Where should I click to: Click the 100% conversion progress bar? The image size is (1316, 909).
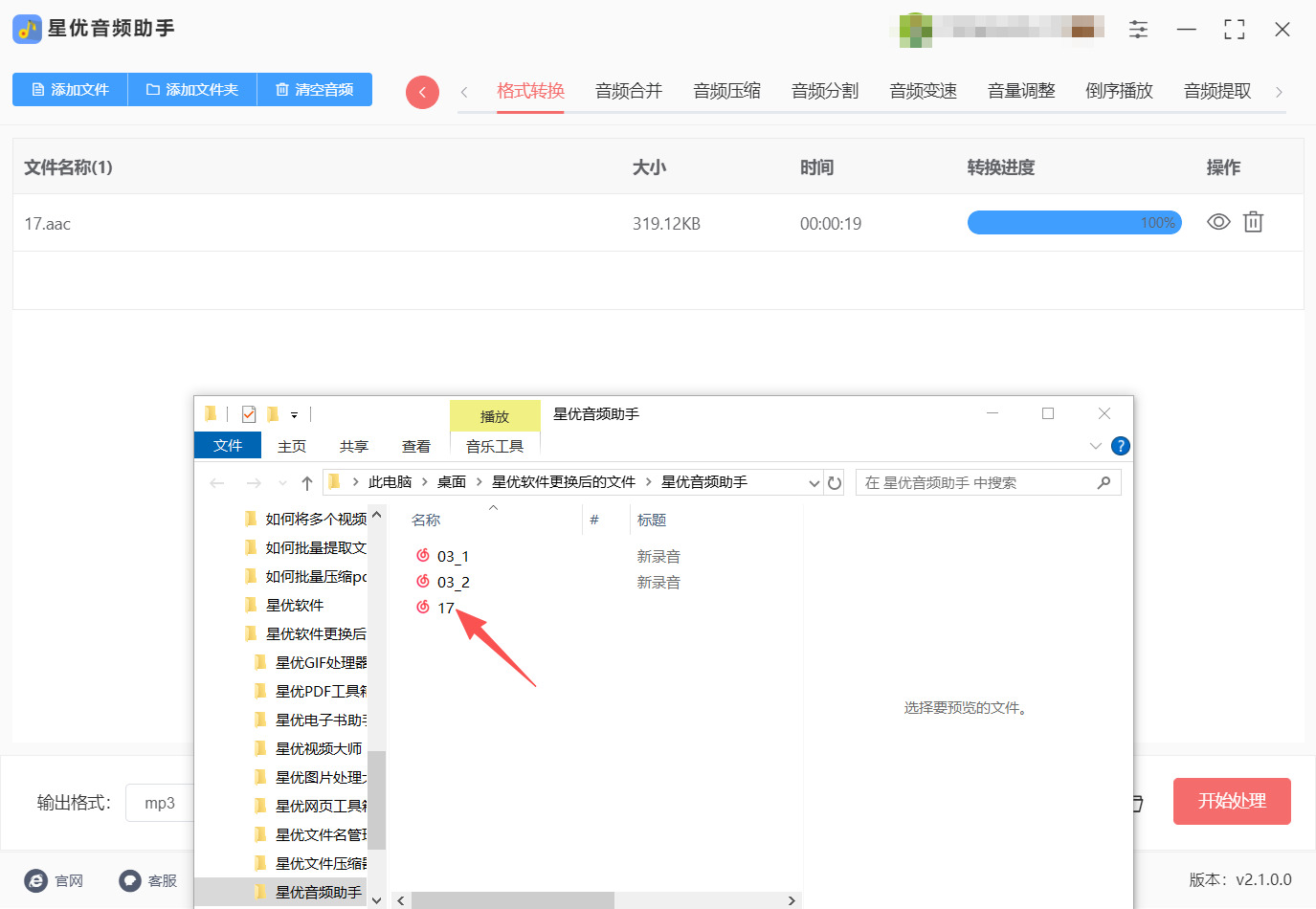(1074, 222)
